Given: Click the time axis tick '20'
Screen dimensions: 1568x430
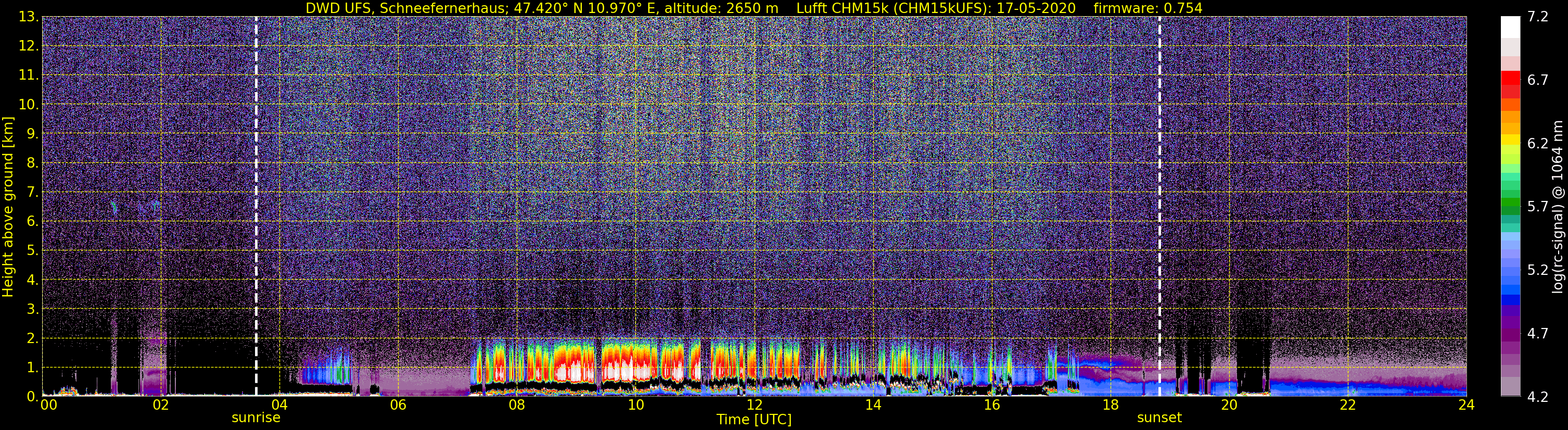Looking at the screenshot, I should point(1229,405).
